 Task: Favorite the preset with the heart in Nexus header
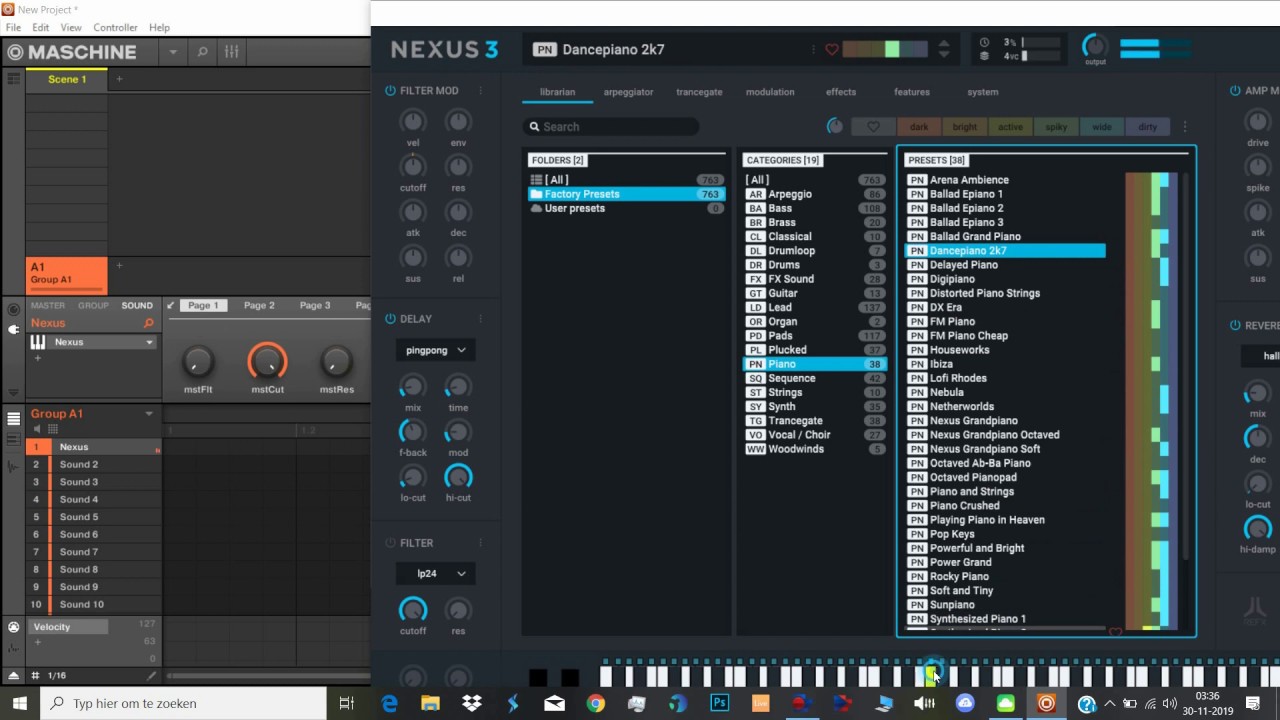(831, 50)
